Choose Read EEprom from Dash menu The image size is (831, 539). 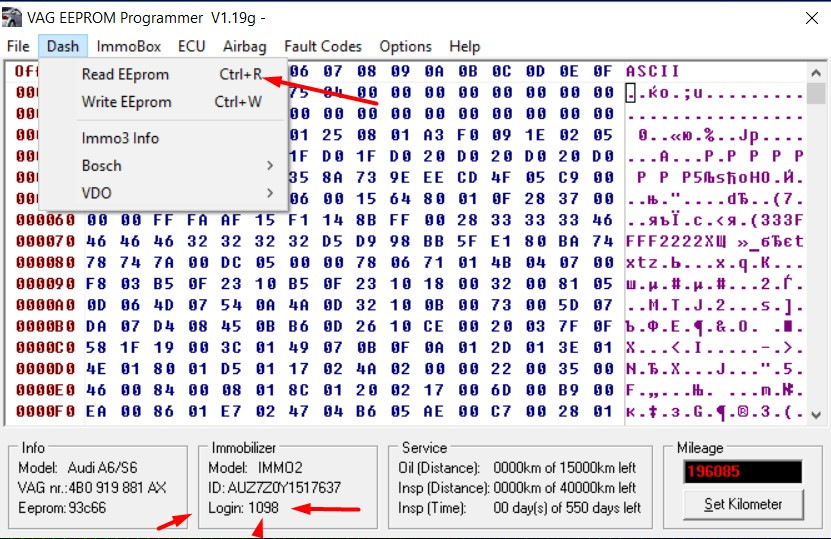click(x=163, y=74)
